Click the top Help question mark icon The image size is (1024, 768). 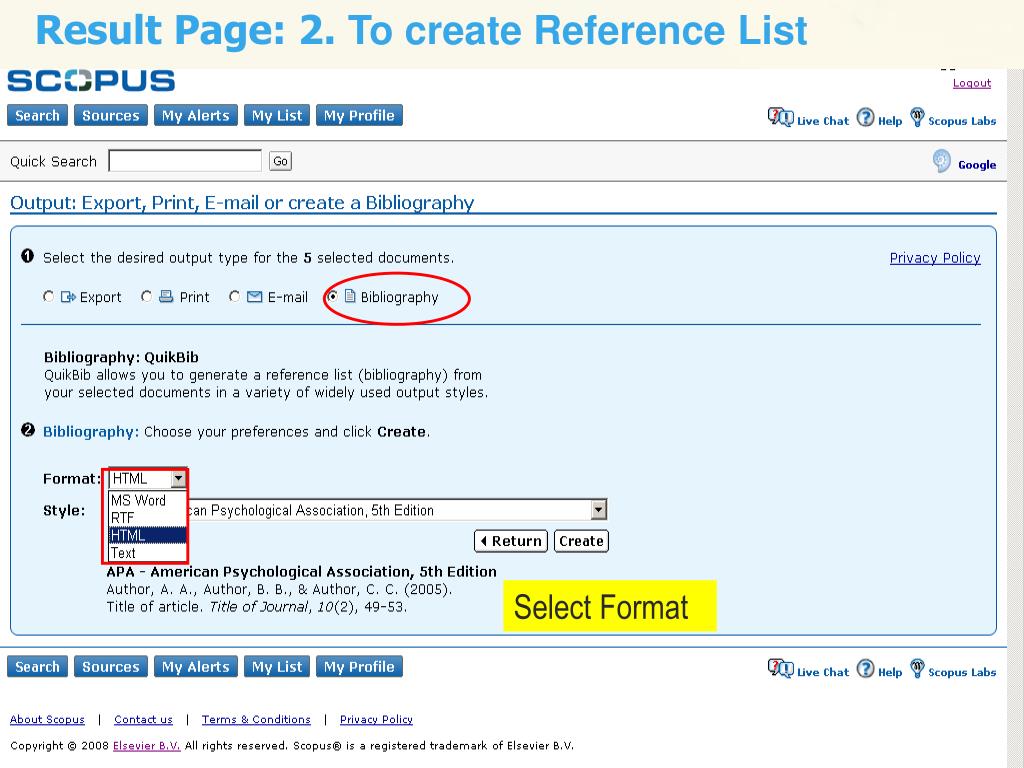[865, 118]
